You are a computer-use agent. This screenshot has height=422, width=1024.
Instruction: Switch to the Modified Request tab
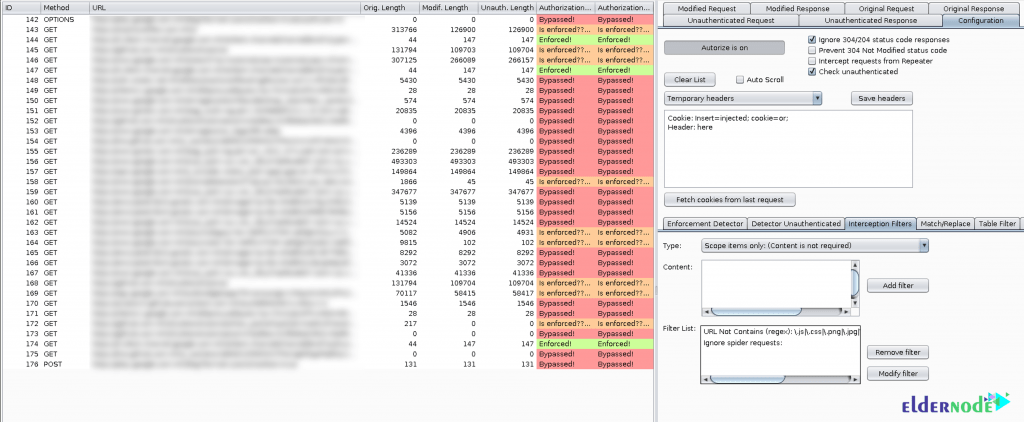point(707,8)
